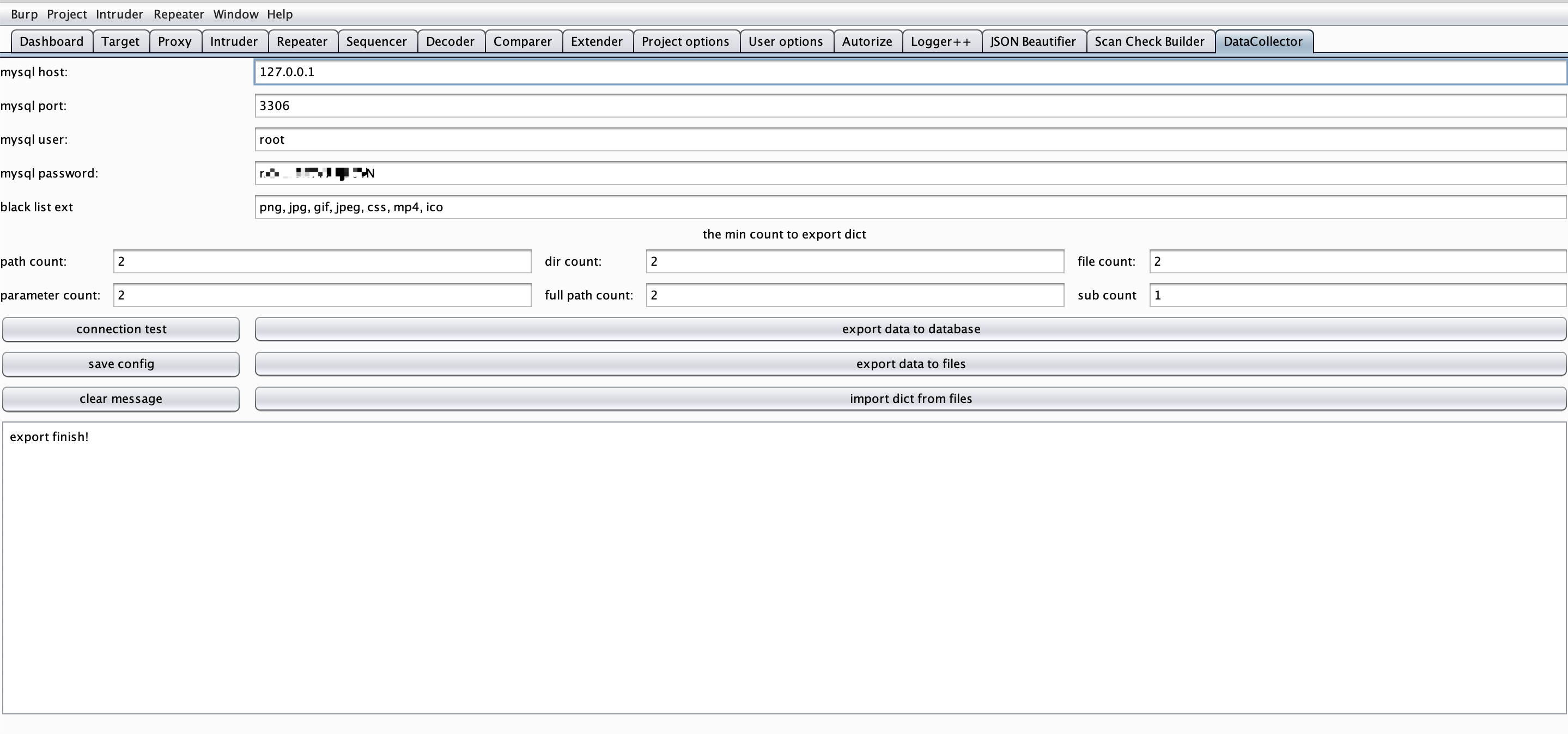
Task: Focus the mysql host input field
Action: click(909, 72)
